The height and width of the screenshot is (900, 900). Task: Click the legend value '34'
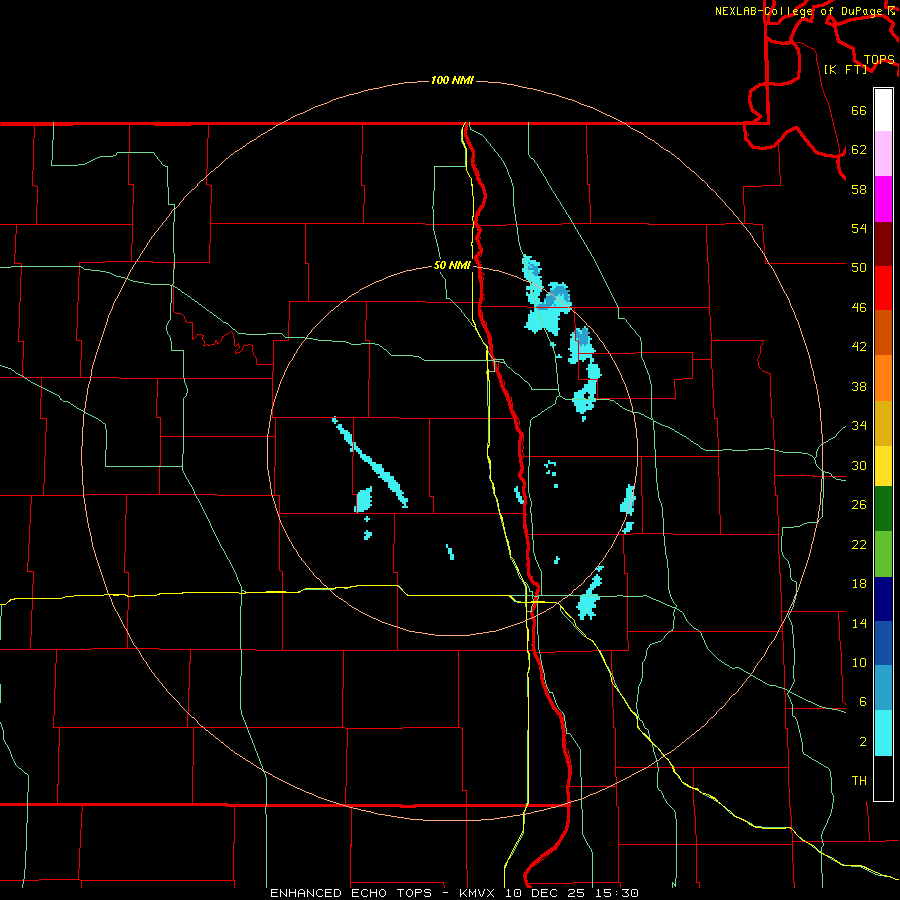(x=859, y=426)
